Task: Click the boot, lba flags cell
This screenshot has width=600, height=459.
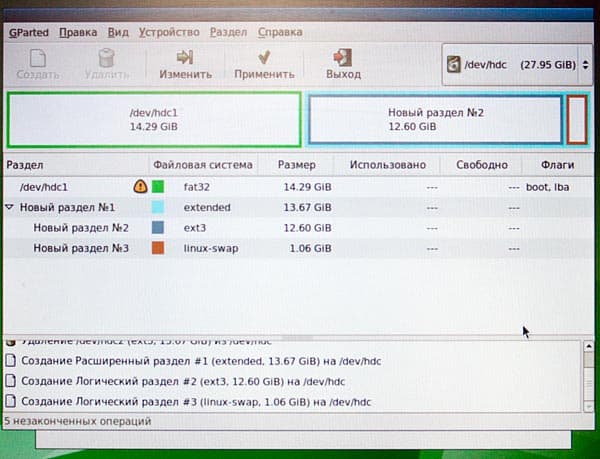Action: click(548, 187)
